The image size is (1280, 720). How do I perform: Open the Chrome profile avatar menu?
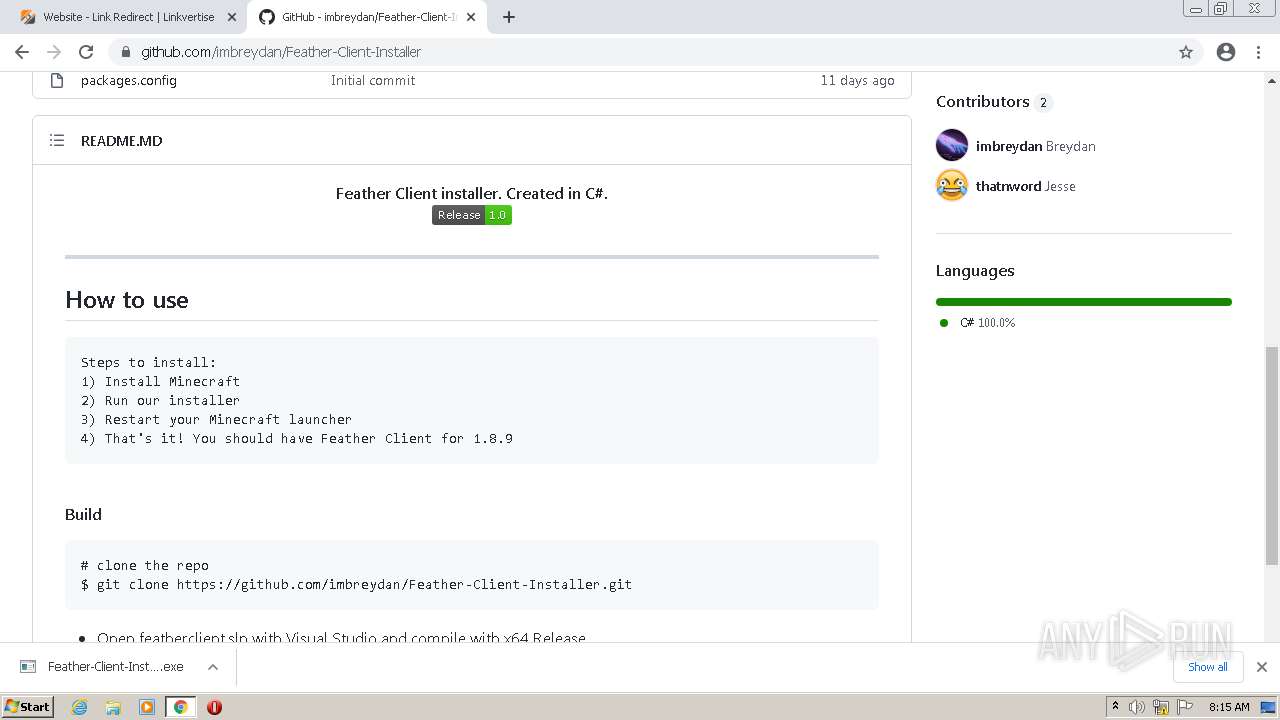[x=1226, y=52]
